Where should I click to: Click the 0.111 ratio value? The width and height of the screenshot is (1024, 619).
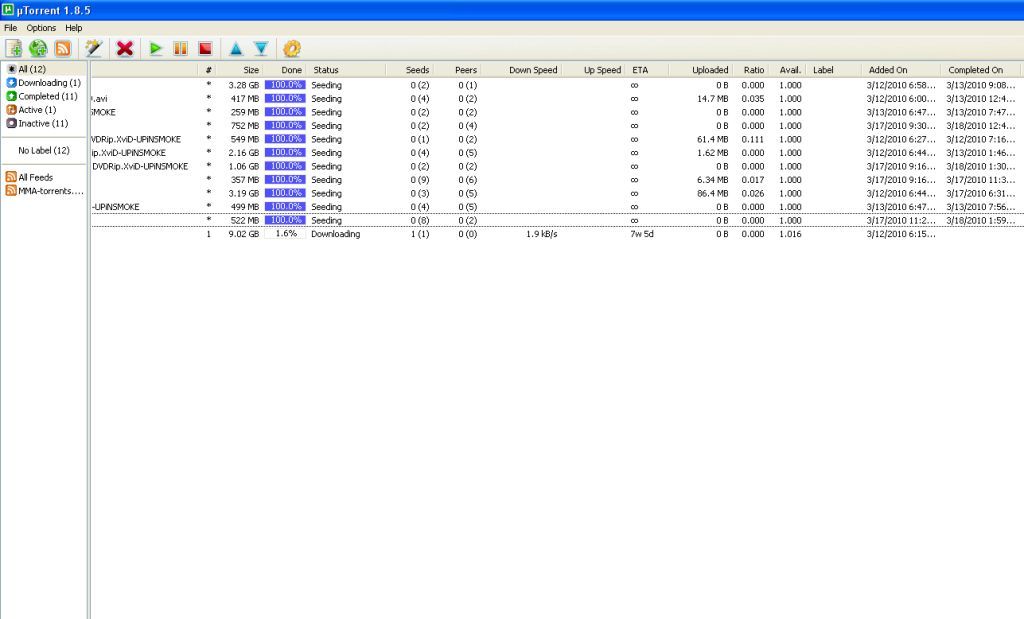point(753,139)
